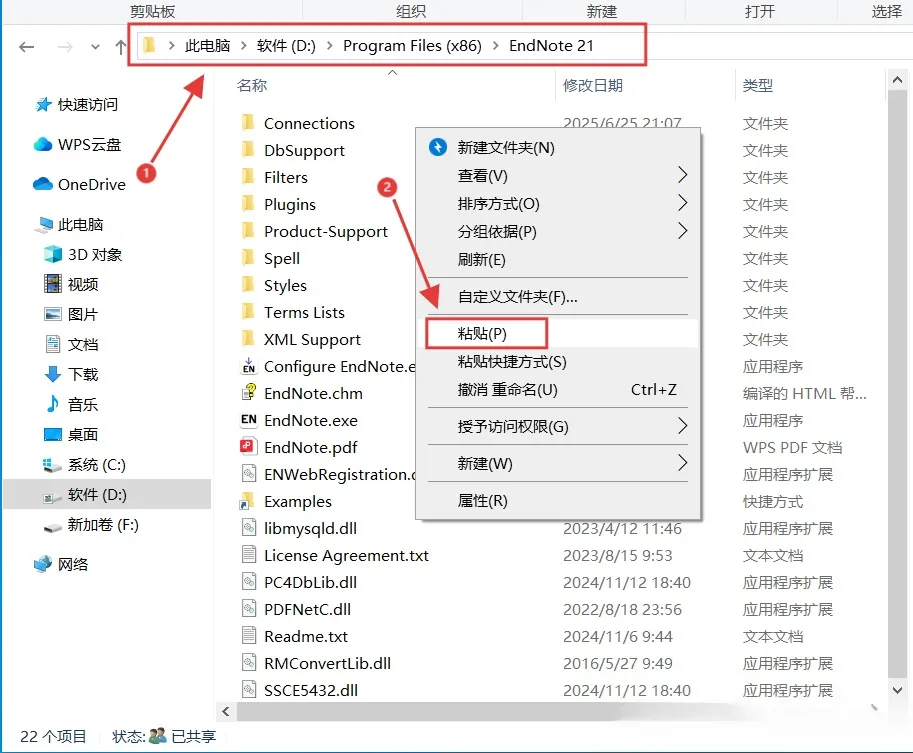The width and height of the screenshot is (913, 753).
Task: Choose 粘贴快捷方式(S) menu entry
Action: (x=559, y=362)
